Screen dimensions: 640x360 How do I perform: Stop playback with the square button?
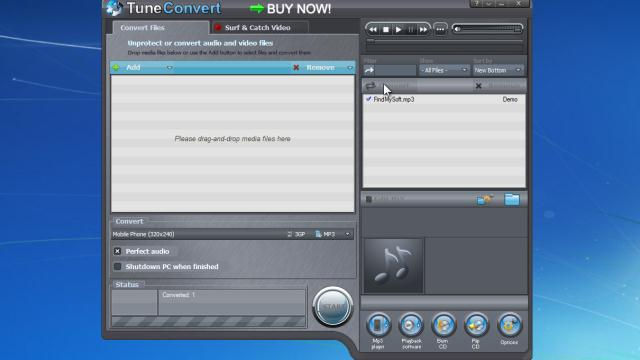[x=386, y=29]
